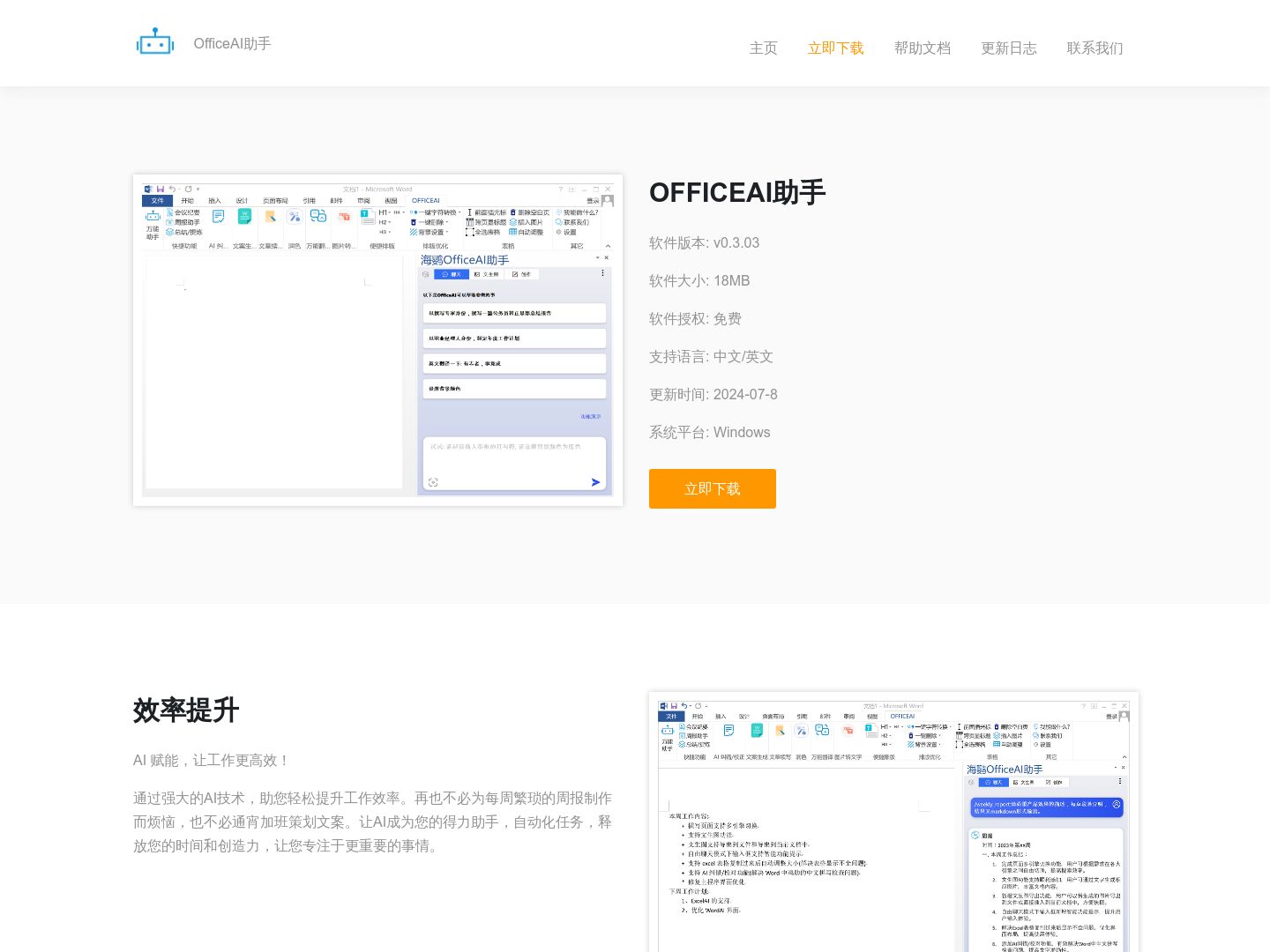
Task: Open the 主页 navigation link
Action: [764, 48]
